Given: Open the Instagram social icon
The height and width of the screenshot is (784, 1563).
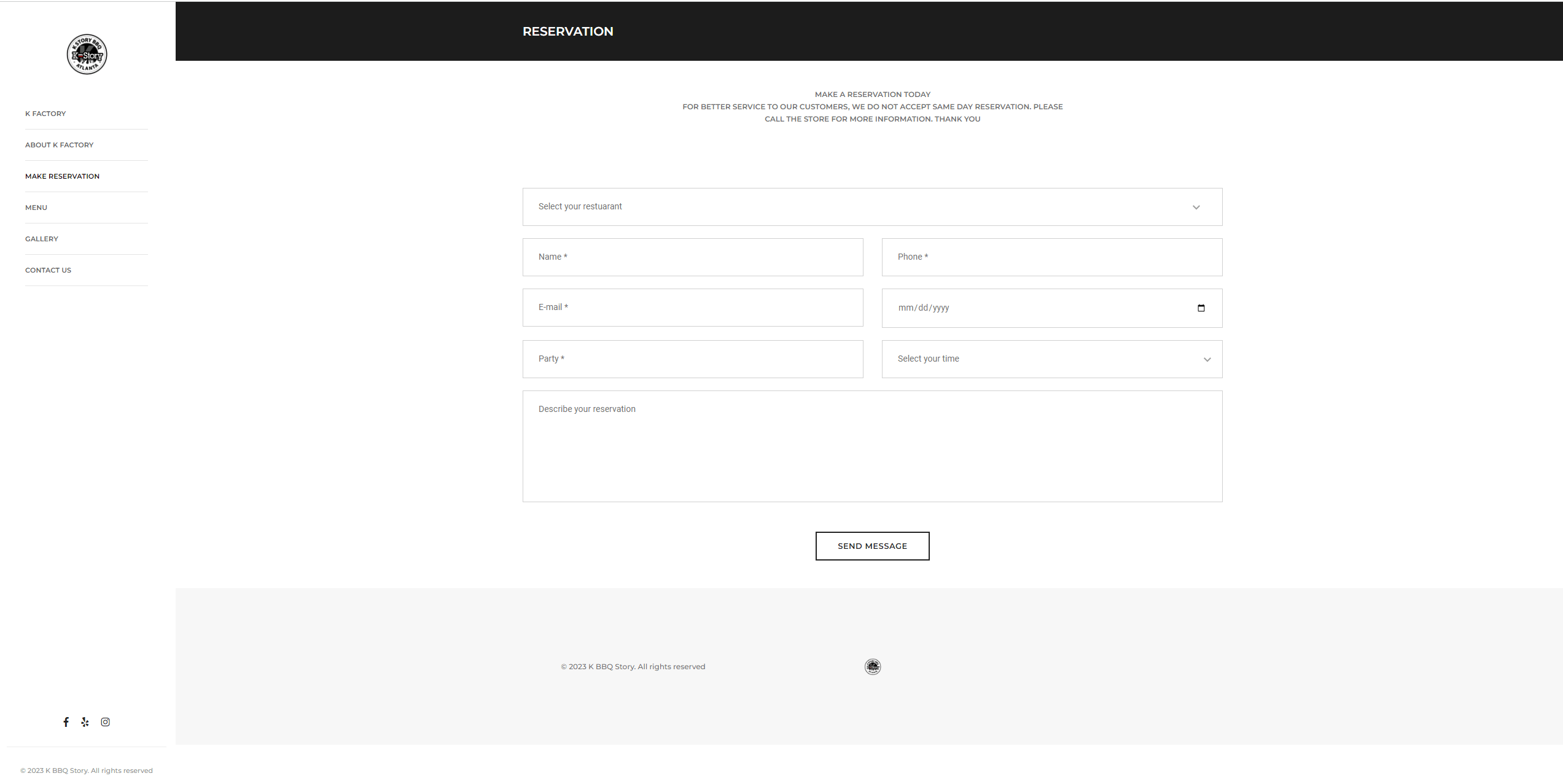Looking at the screenshot, I should coord(106,722).
